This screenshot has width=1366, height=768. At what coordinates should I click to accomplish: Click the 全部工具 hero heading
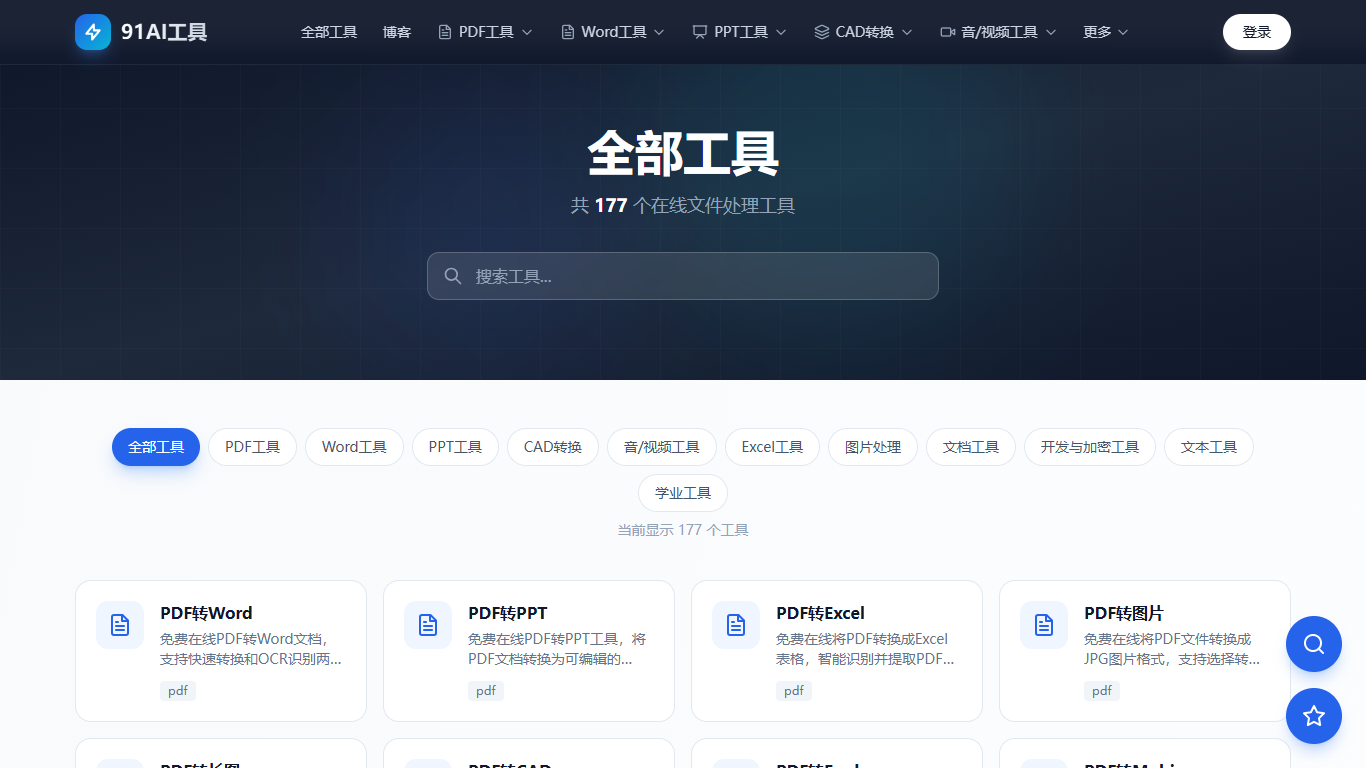pyautogui.click(x=683, y=153)
